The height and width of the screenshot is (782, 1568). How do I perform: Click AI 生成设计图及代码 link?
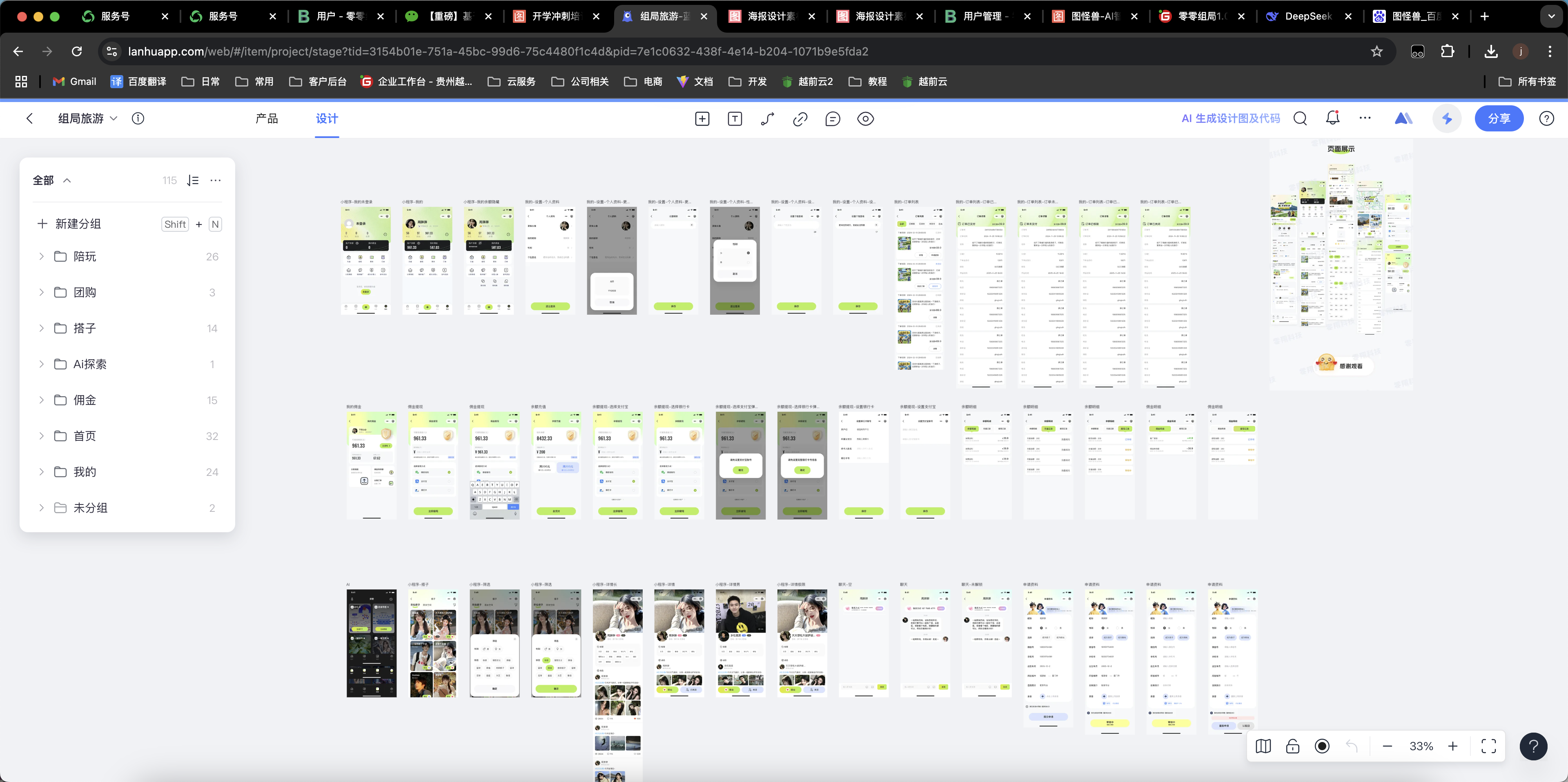tap(1230, 119)
